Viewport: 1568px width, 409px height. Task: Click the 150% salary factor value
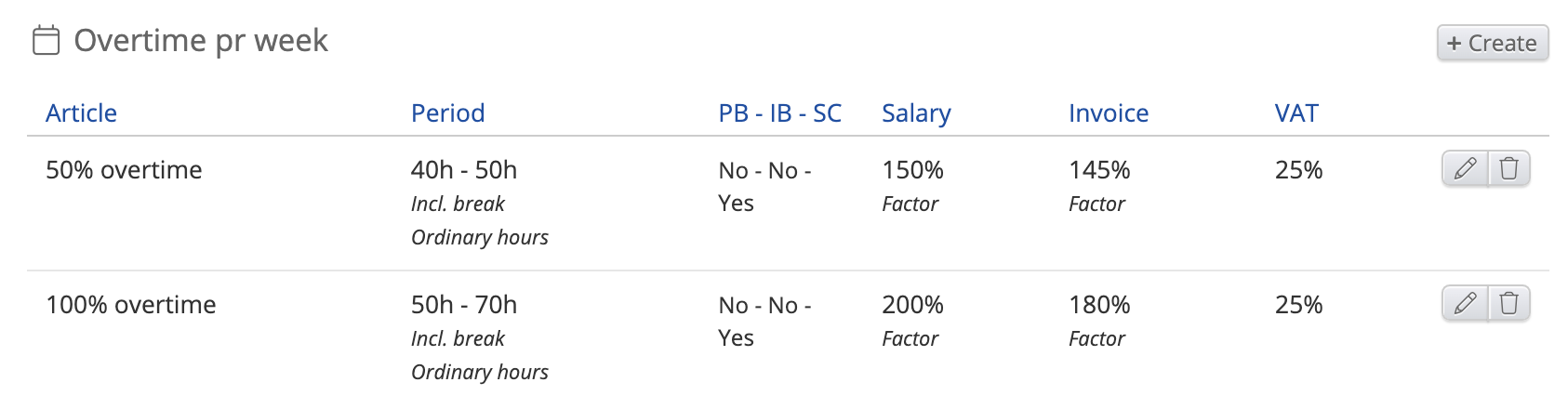(x=912, y=170)
